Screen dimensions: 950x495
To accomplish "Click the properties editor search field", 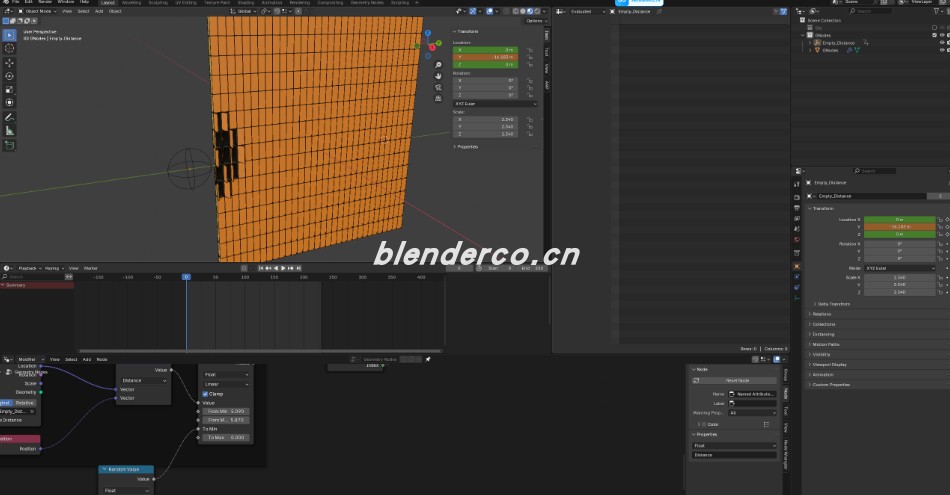I will 872,171.
